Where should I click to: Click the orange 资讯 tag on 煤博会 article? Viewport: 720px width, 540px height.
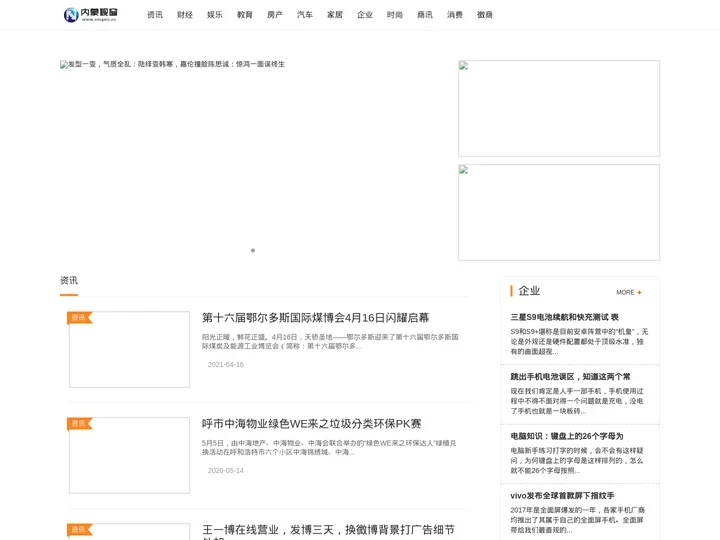coord(79,317)
